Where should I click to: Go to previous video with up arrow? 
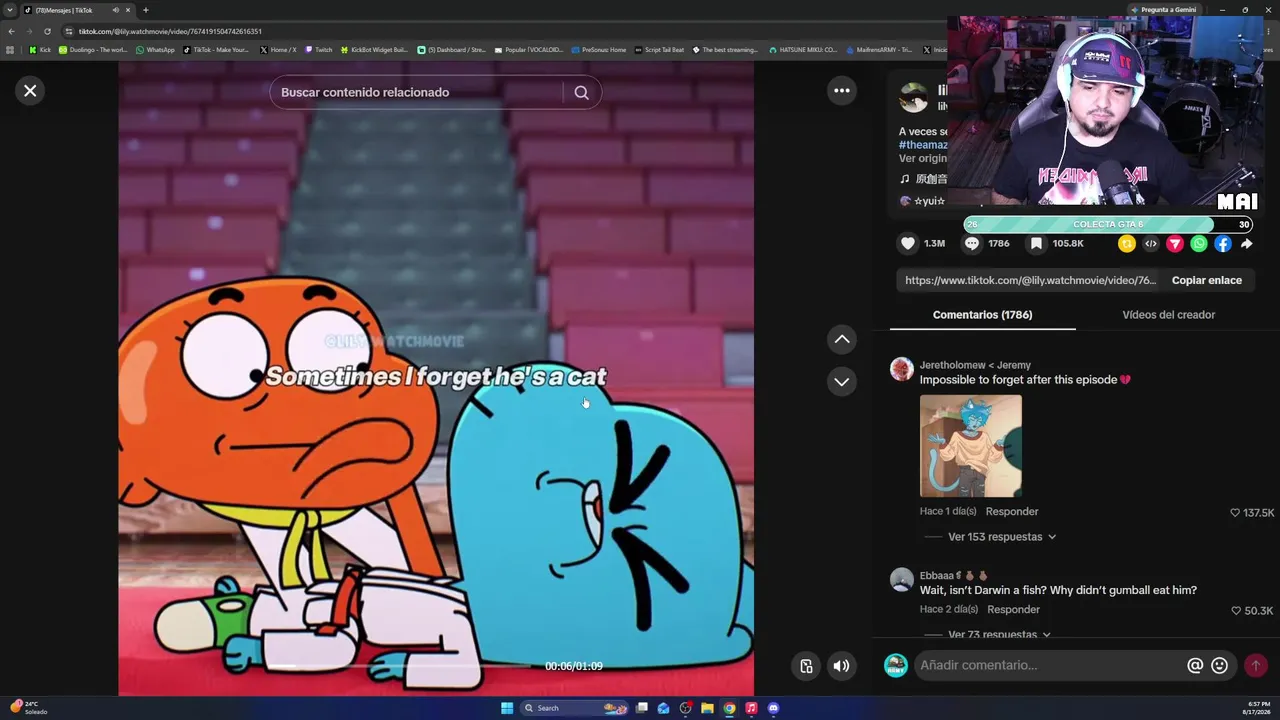[842, 340]
